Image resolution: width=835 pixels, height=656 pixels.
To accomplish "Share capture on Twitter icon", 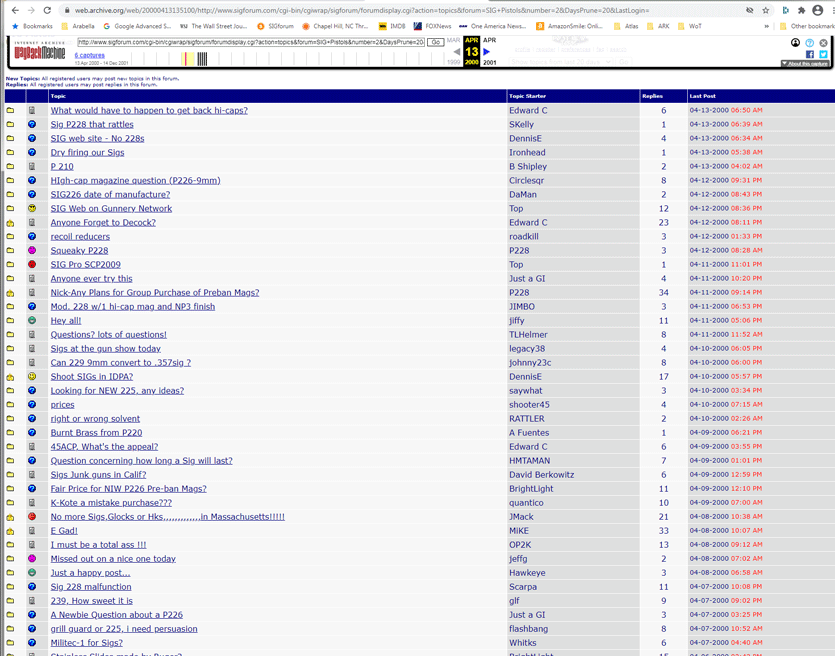I will (x=823, y=54).
